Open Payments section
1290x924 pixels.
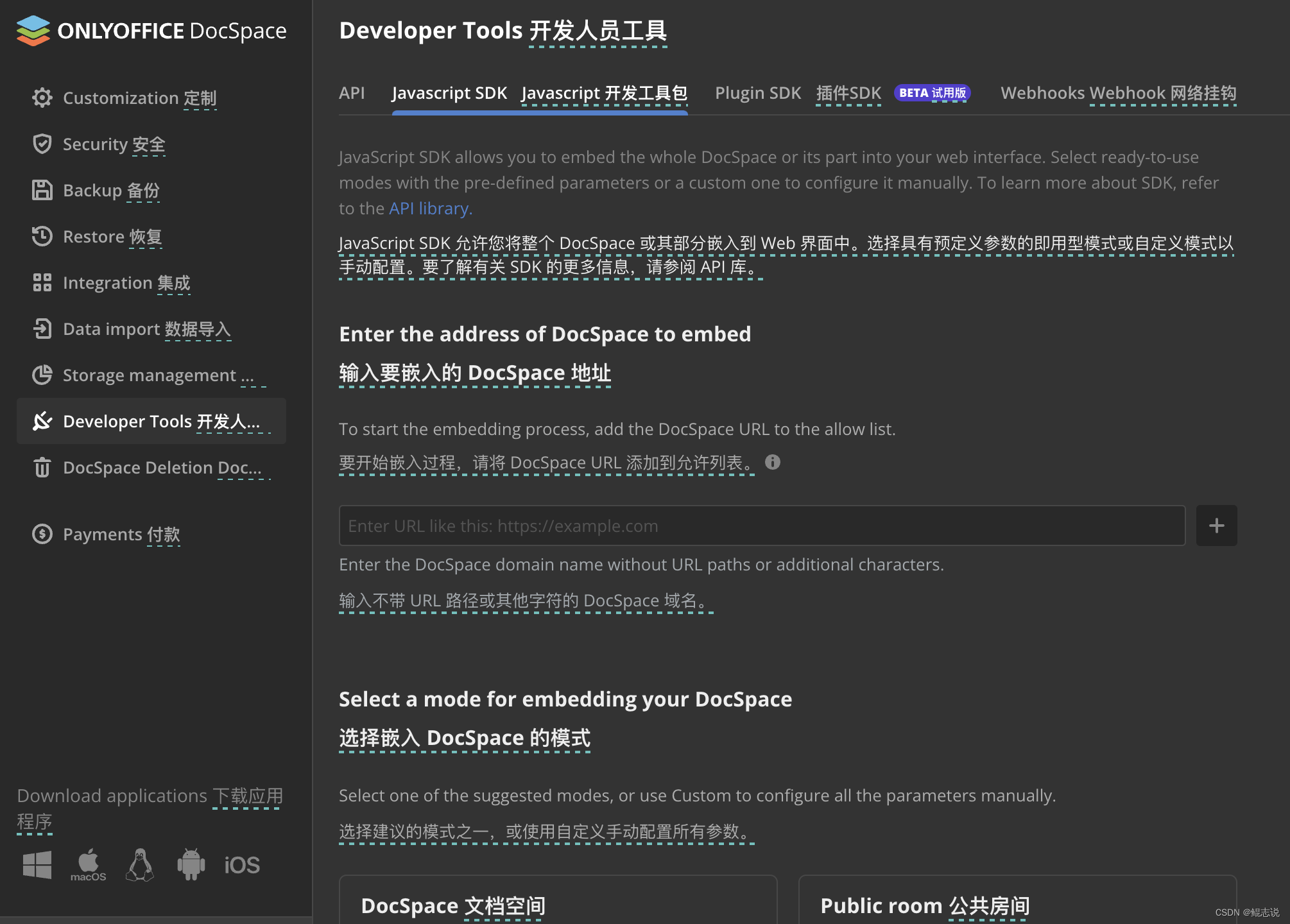click(x=151, y=534)
